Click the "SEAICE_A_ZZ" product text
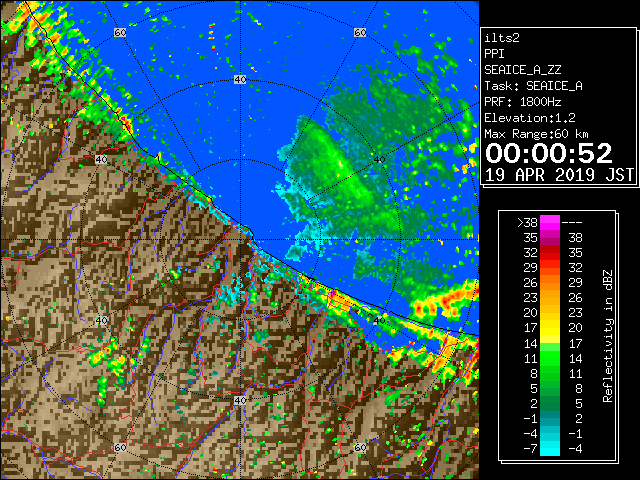Screen dimensions: 640x480 pyautogui.click(x=522, y=70)
